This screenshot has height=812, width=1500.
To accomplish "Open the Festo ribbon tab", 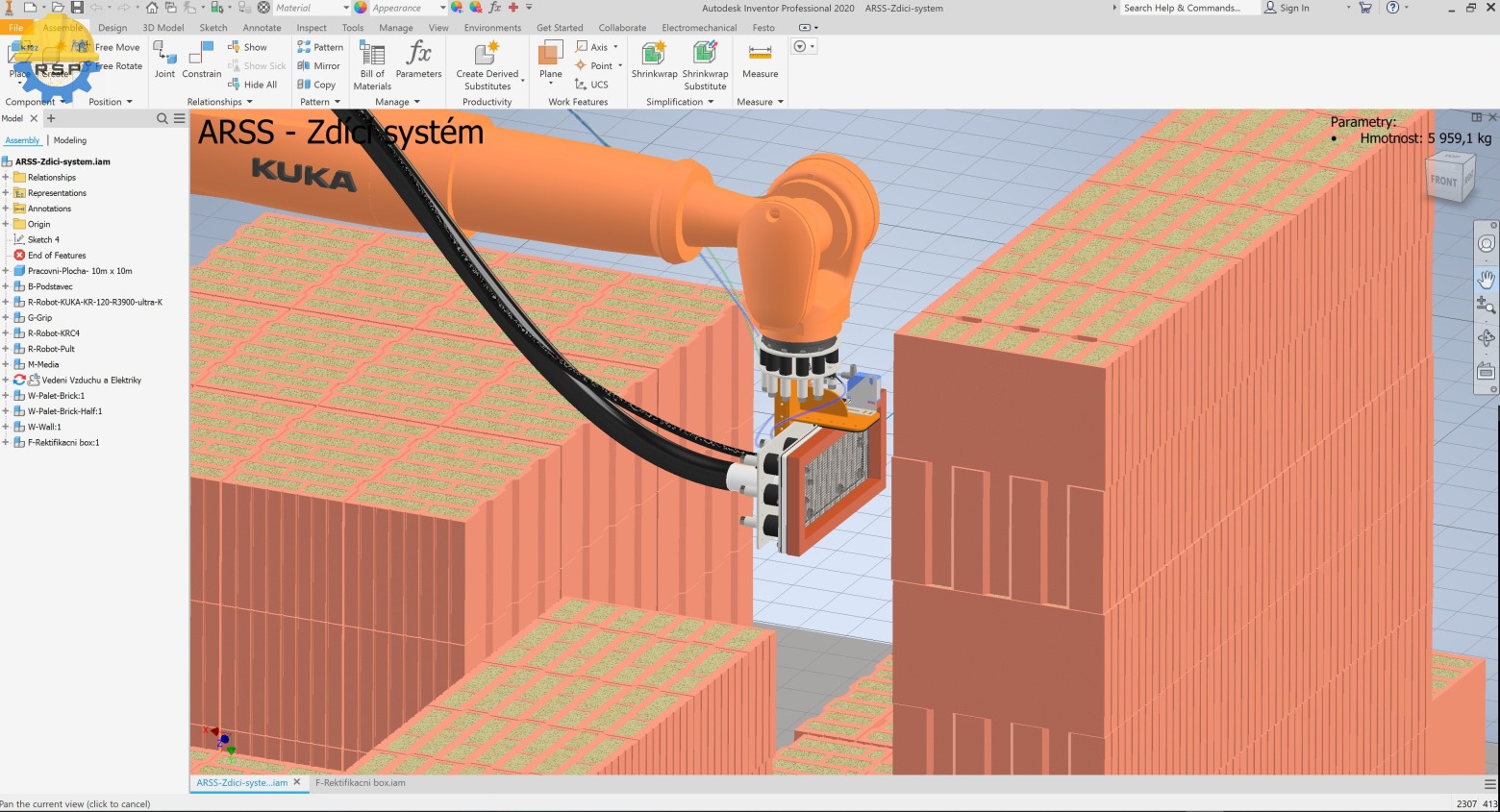I will (x=763, y=28).
